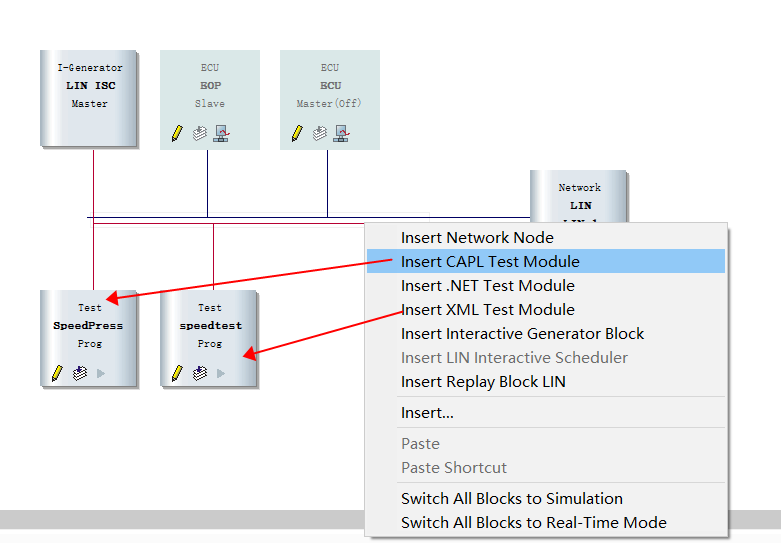The width and height of the screenshot is (781, 543).
Task: Click the speedtest name text
Action: pos(211,326)
